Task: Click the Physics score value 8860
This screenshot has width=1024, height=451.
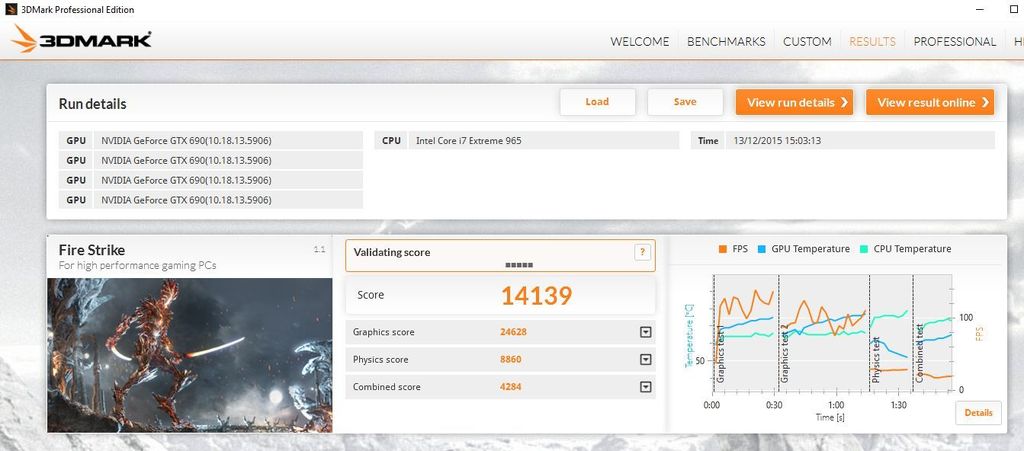Action: tap(511, 360)
